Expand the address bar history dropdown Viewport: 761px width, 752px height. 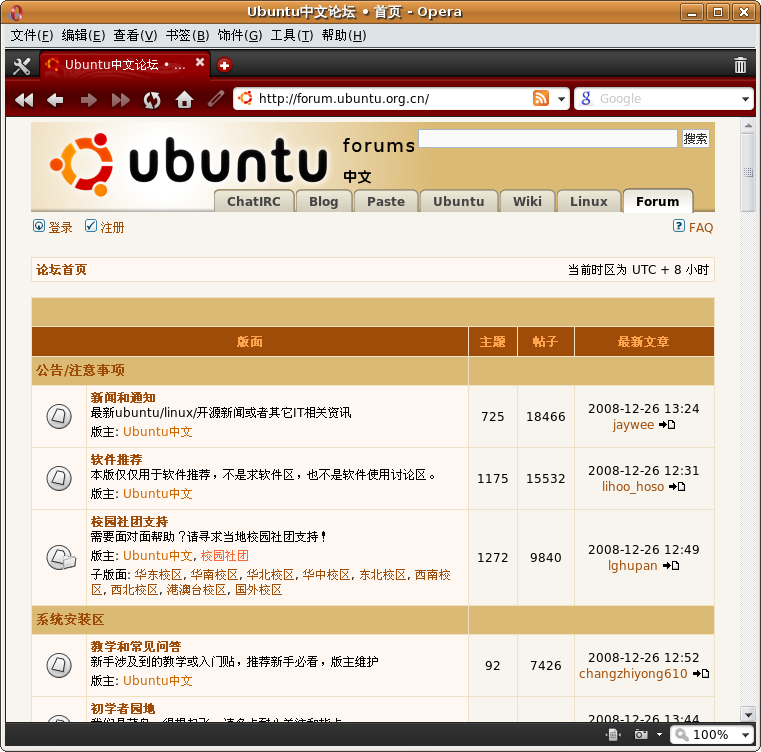pyautogui.click(x=561, y=99)
